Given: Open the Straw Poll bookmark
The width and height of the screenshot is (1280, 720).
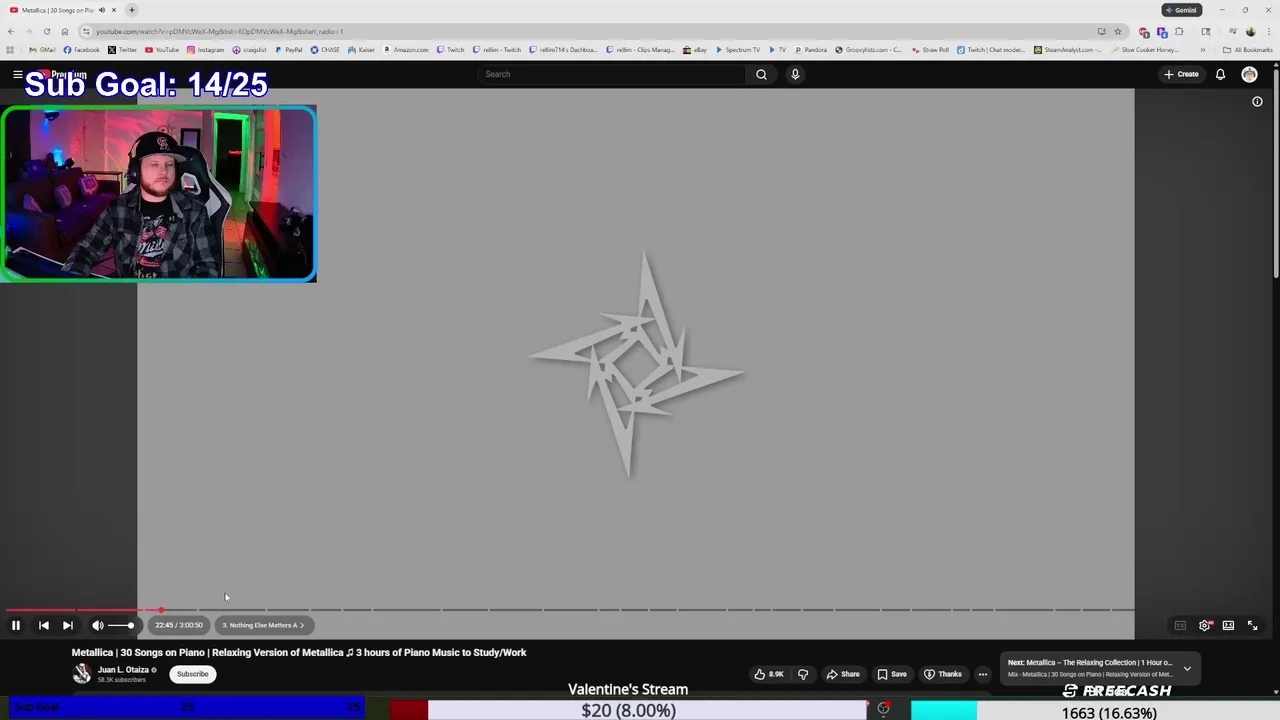Looking at the screenshot, I should [x=930, y=49].
